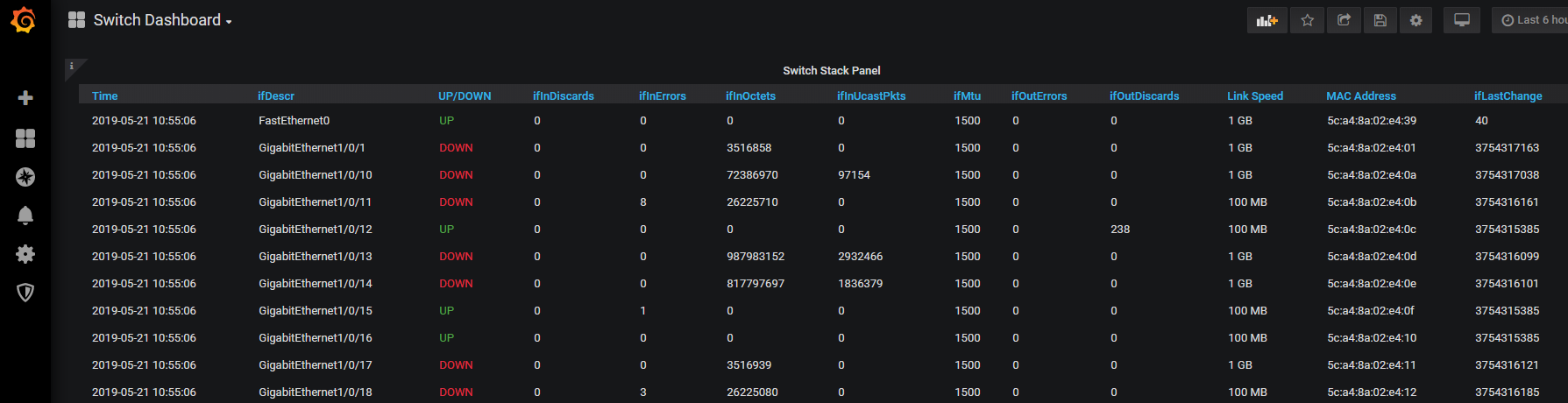Open the Server Admin shield icon
Image resolution: width=1568 pixels, height=403 pixels.
25,293
